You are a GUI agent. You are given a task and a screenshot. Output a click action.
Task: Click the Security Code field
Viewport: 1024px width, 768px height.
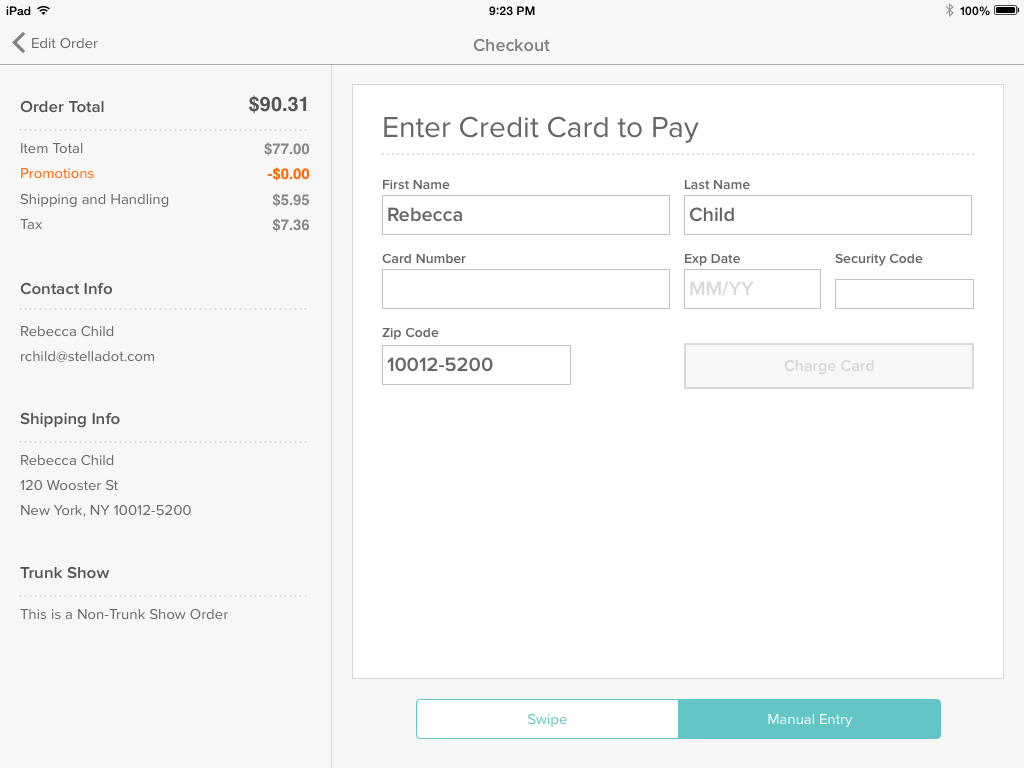904,294
